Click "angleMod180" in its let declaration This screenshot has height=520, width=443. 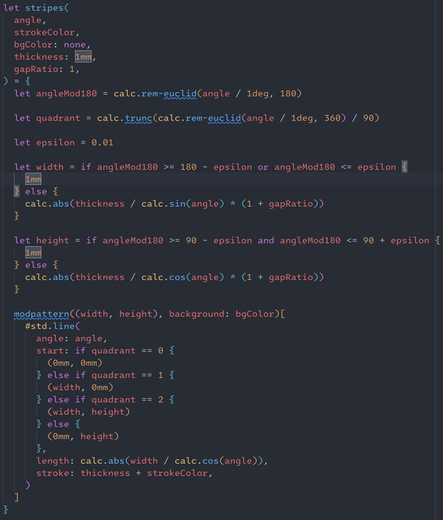tap(66, 94)
